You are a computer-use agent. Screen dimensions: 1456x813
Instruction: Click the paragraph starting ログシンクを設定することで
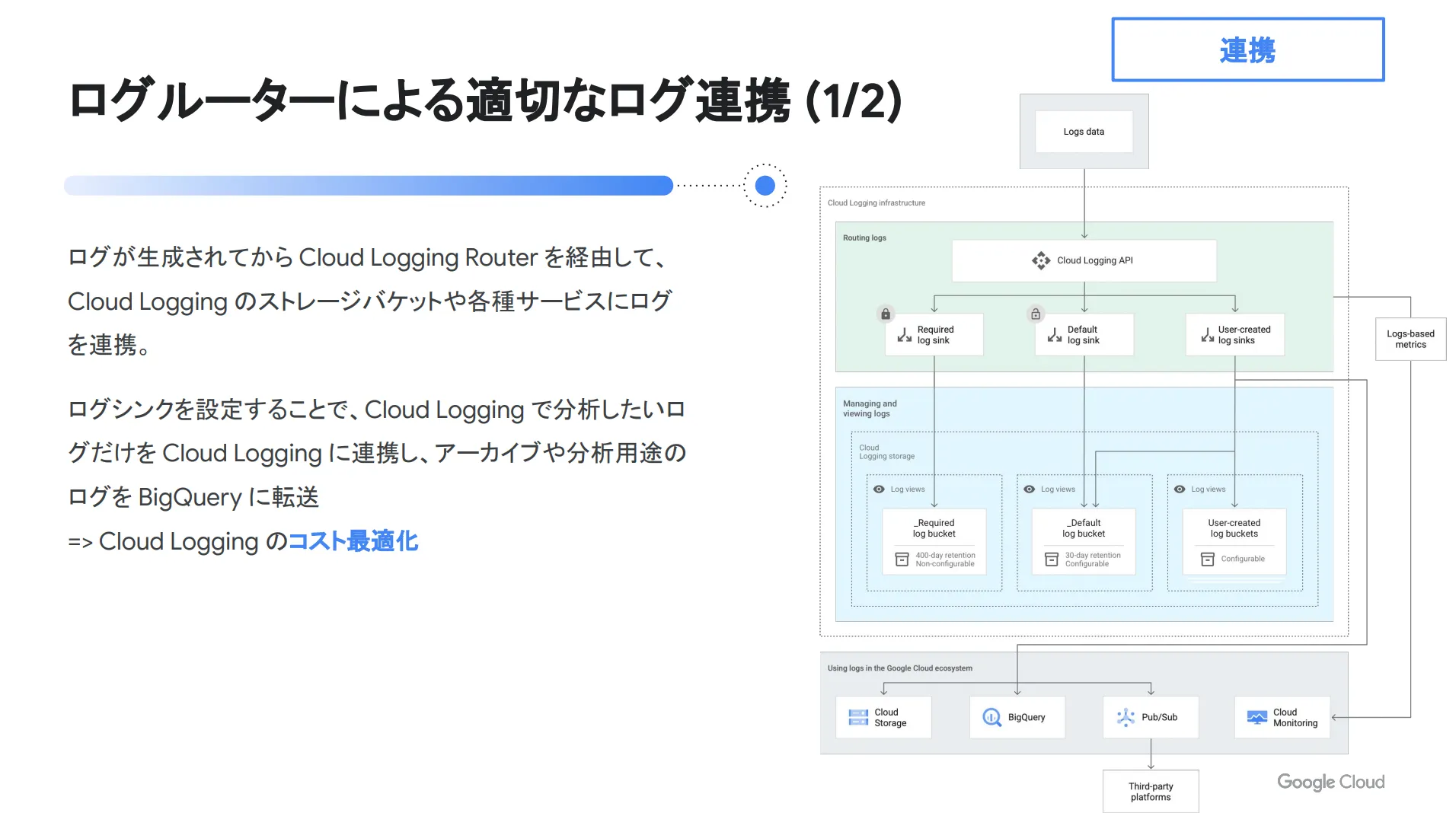point(377,453)
